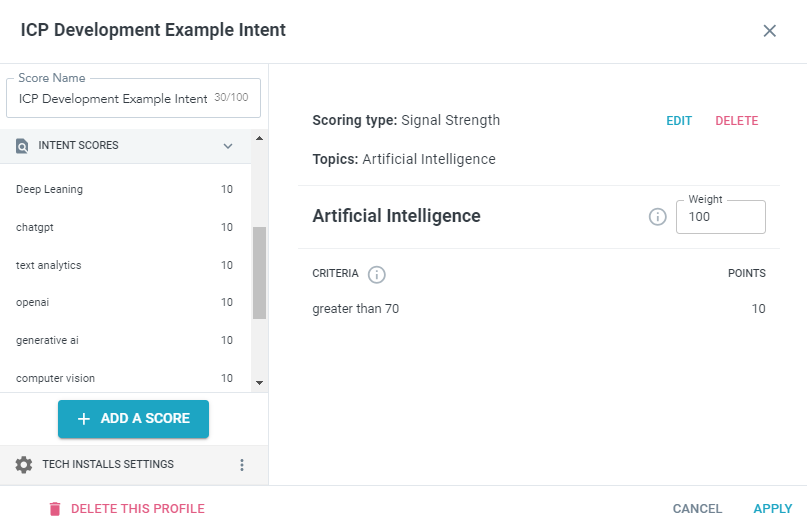Click the Weight input field

tap(720, 217)
